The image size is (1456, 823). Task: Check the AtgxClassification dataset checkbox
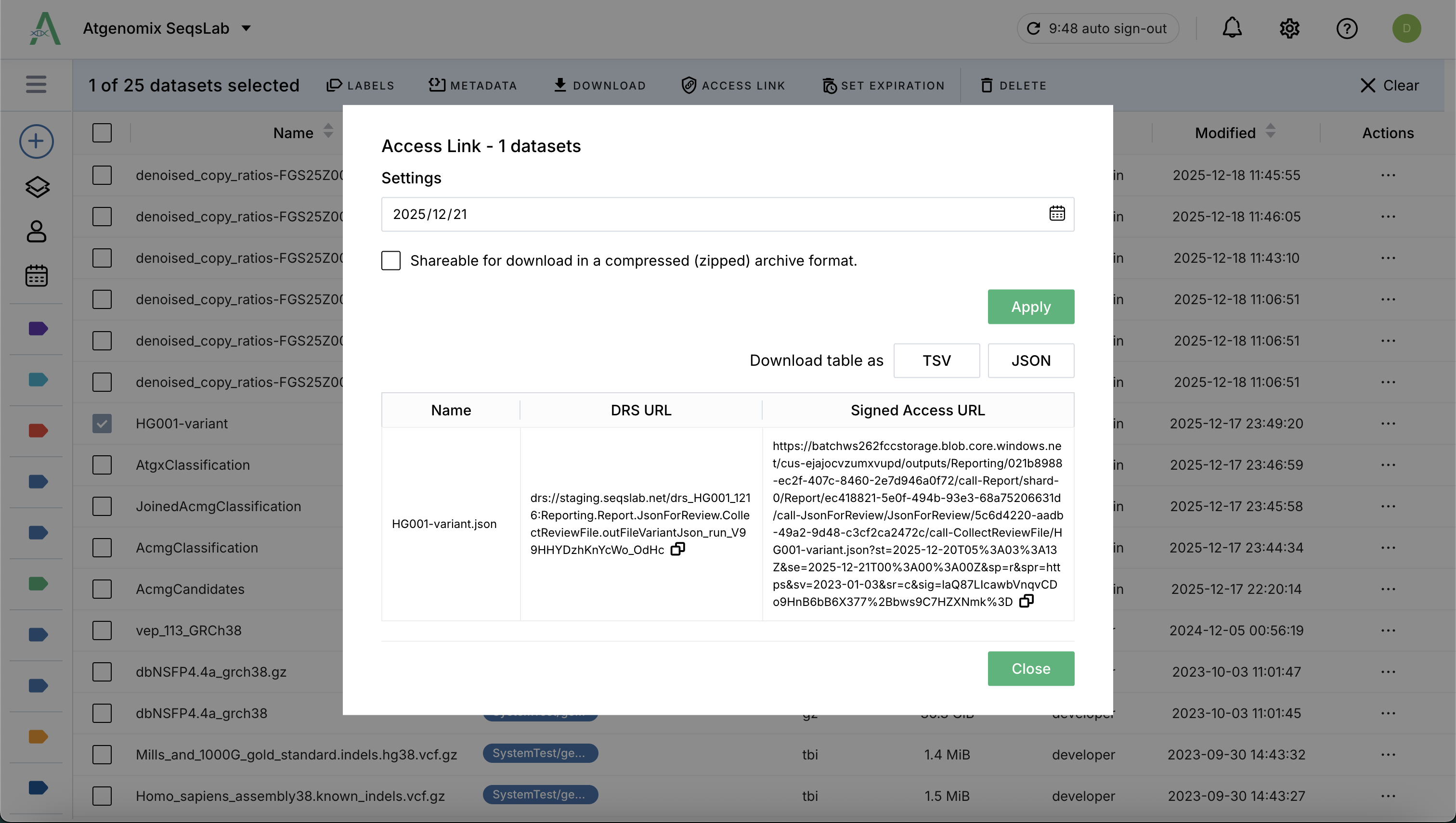(102, 464)
